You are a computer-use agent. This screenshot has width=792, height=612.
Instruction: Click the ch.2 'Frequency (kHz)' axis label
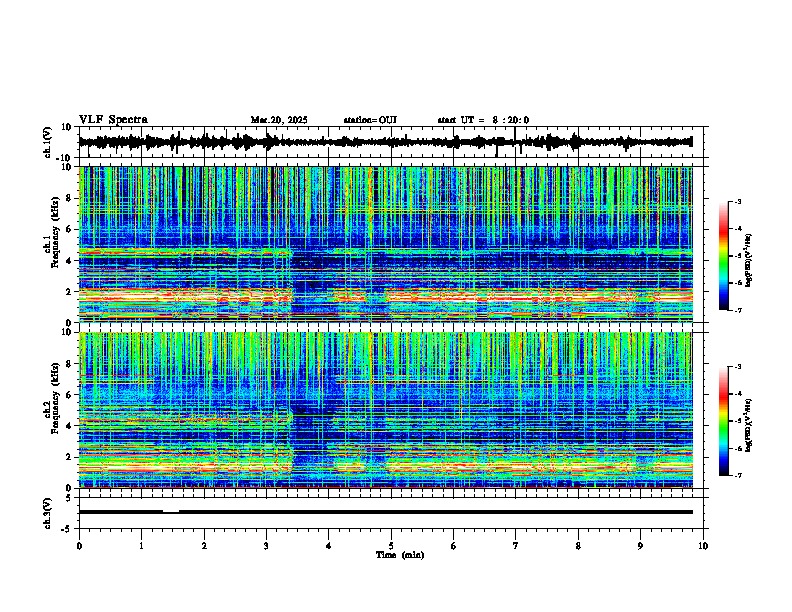point(55,398)
